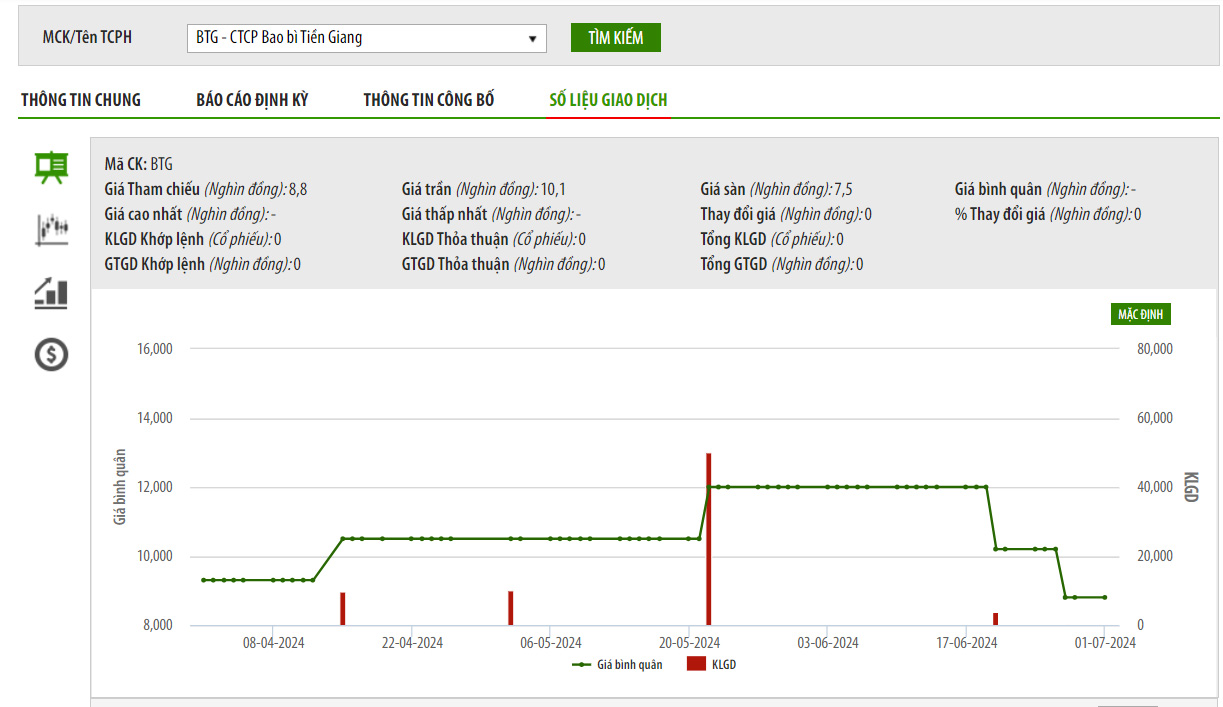Hide the KLGD series via legend
Viewport: 1223px width, 707px height.
712,664
